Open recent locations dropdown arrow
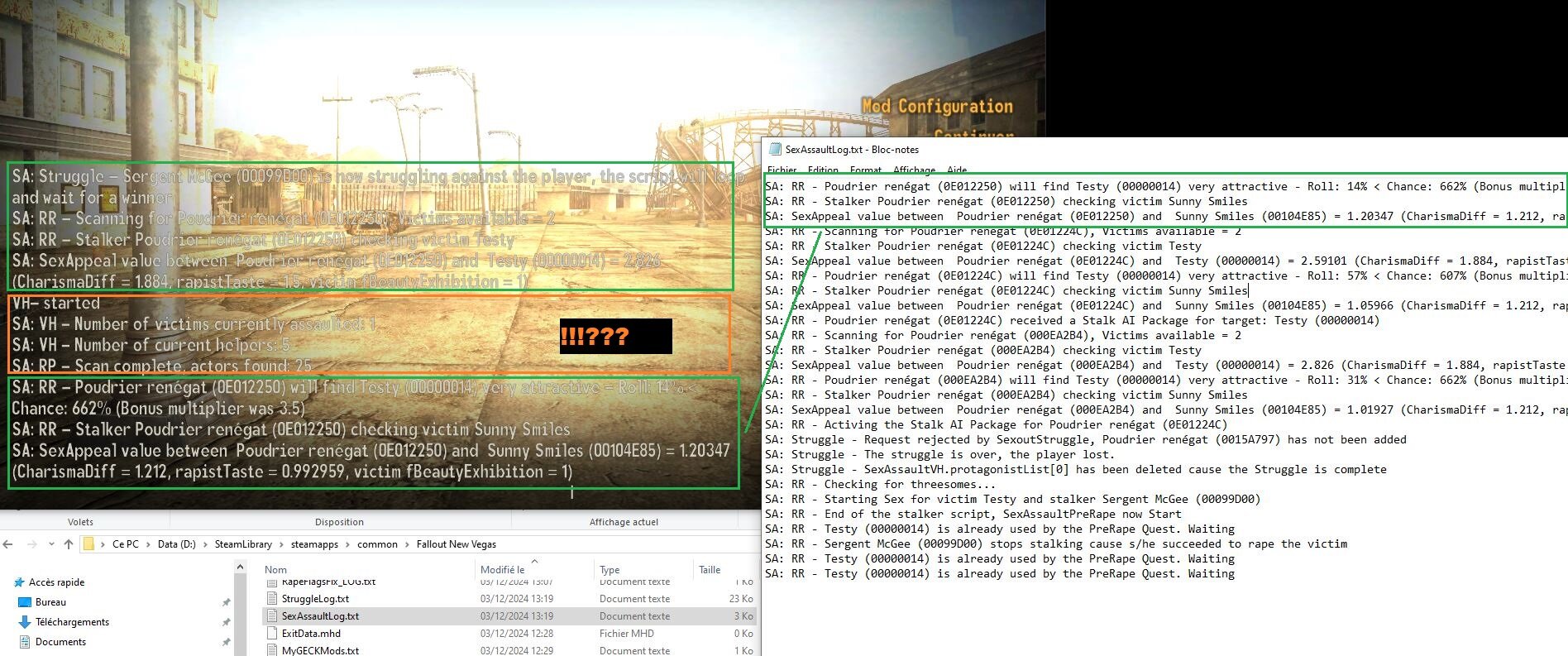 51,544
